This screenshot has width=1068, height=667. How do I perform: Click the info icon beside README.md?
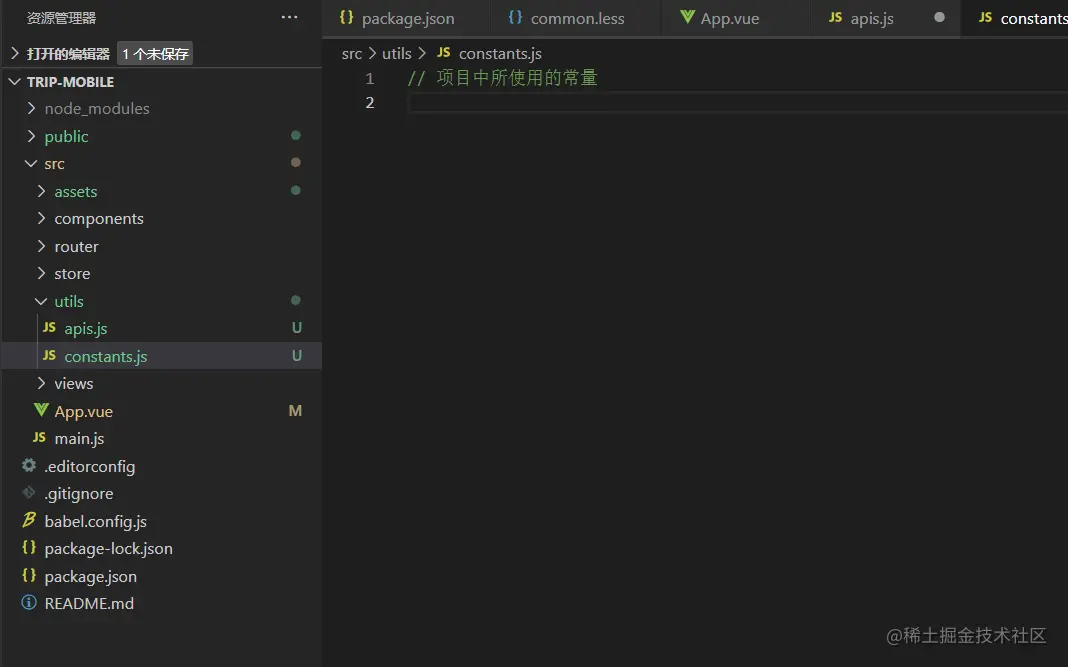click(29, 602)
